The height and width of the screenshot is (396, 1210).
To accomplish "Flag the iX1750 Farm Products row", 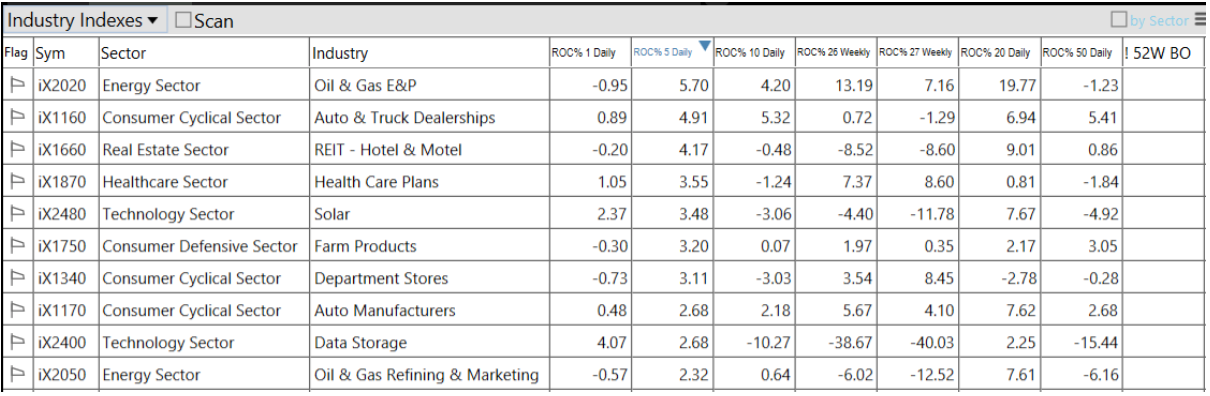I will click(16, 246).
